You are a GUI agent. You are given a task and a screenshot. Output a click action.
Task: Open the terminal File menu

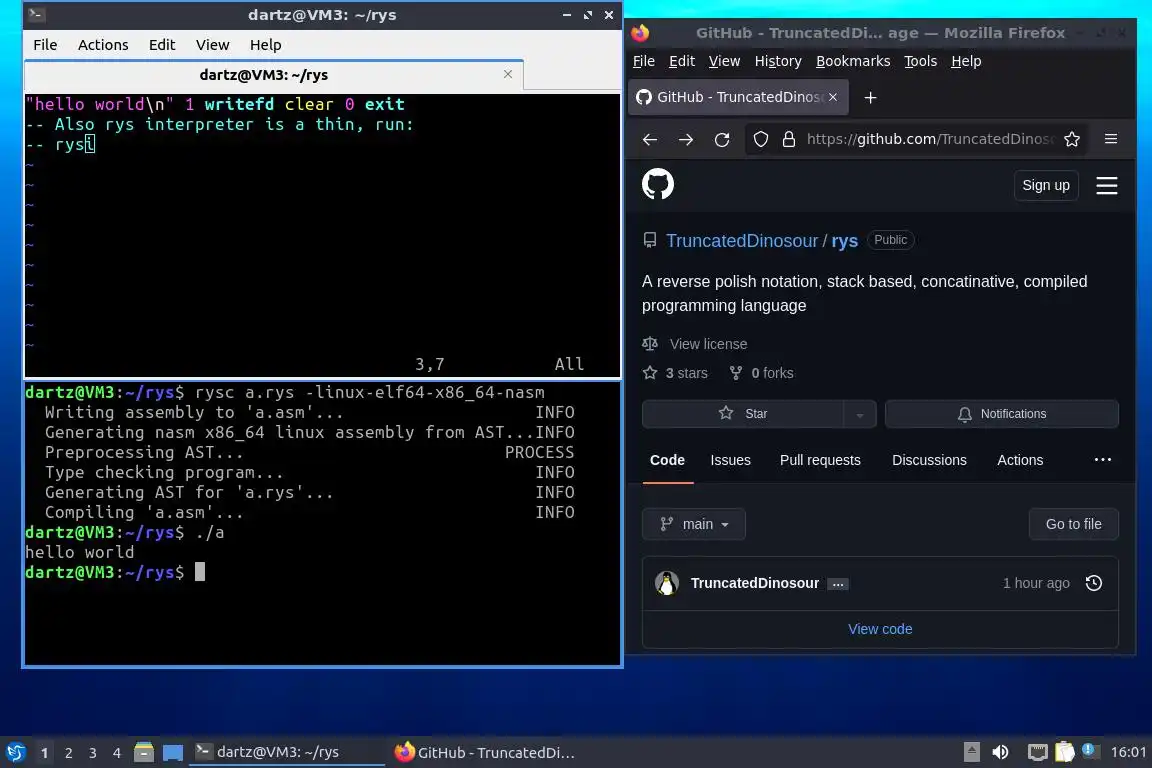pos(45,45)
